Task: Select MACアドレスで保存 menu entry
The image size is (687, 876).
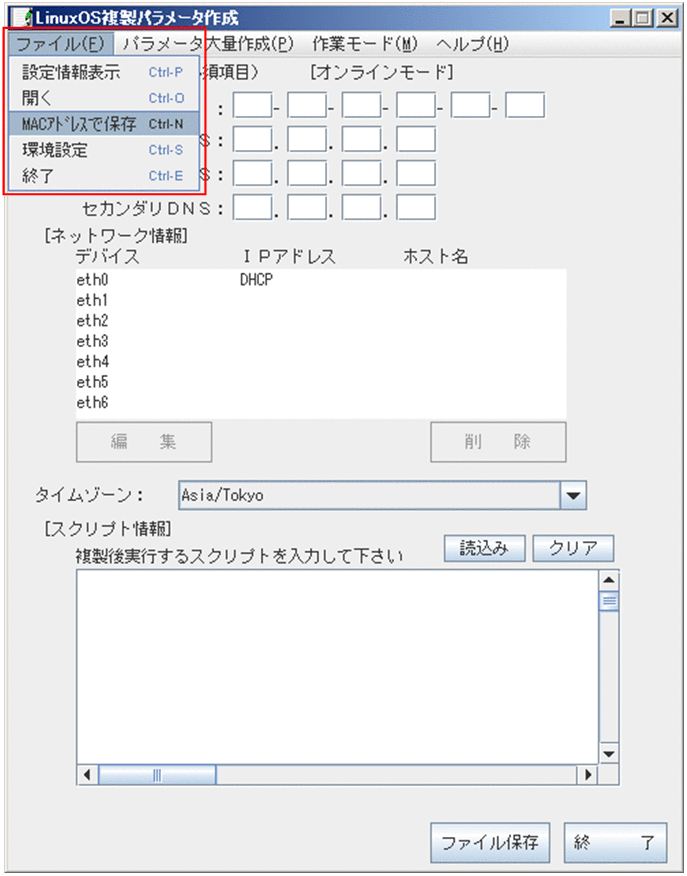Action: [x=104, y=124]
